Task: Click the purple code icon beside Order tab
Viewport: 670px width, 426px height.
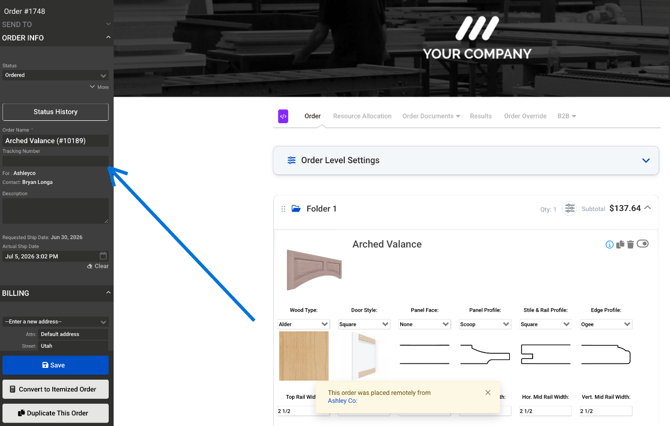Action: (x=283, y=116)
